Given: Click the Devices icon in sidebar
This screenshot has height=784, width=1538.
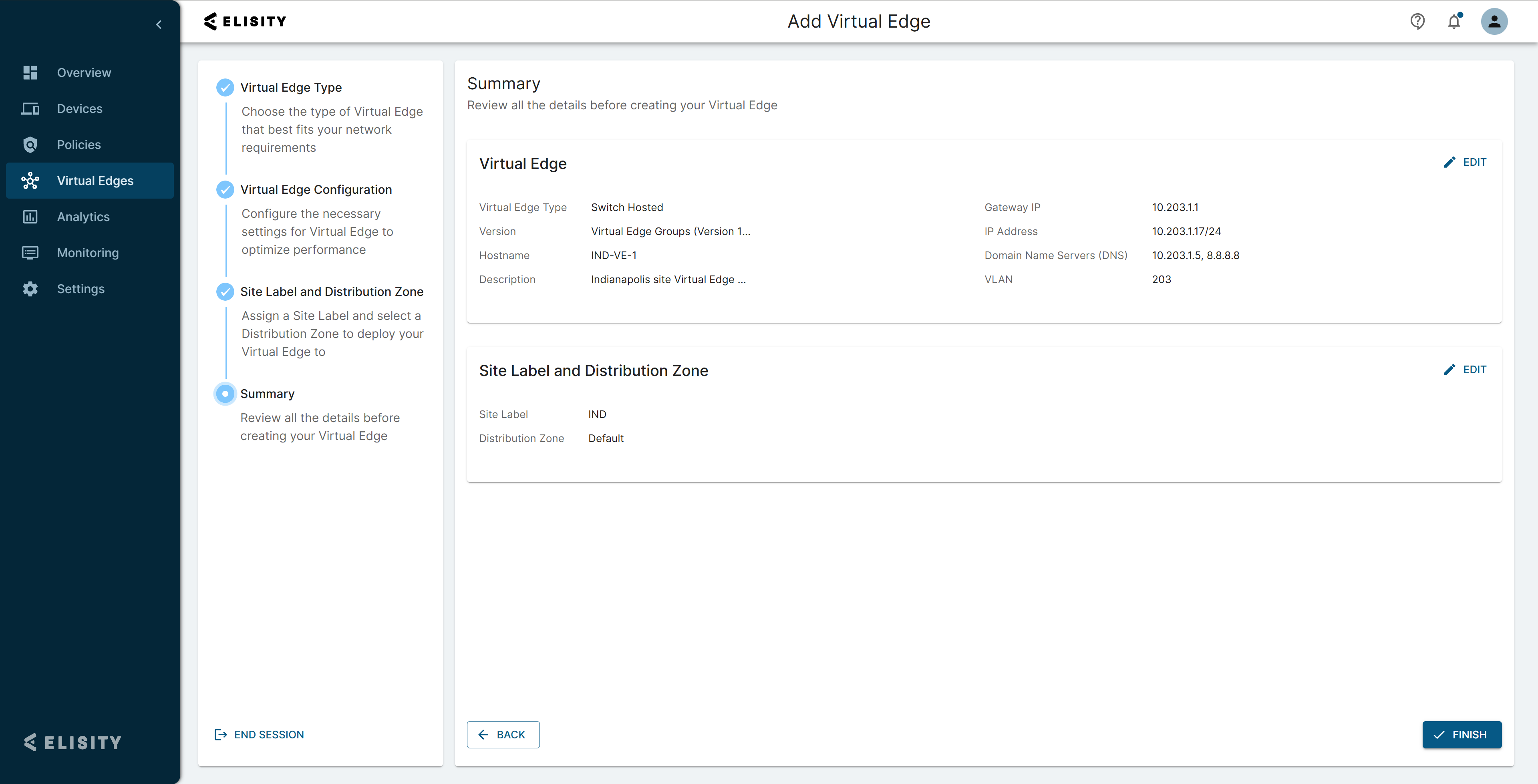Looking at the screenshot, I should [30, 109].
